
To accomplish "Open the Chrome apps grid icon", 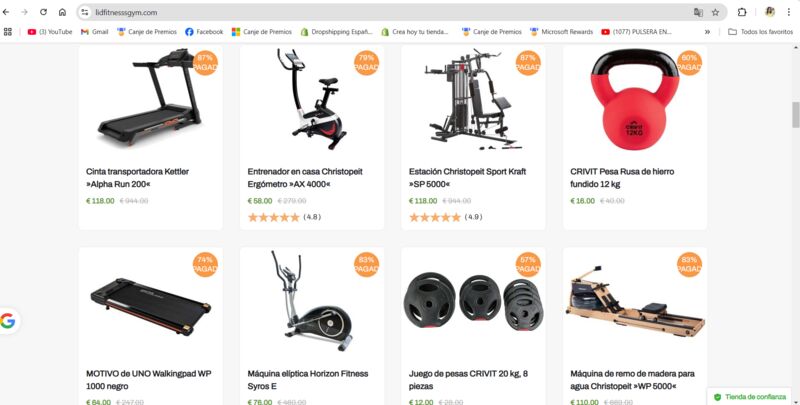I will (x=8, y=32).
